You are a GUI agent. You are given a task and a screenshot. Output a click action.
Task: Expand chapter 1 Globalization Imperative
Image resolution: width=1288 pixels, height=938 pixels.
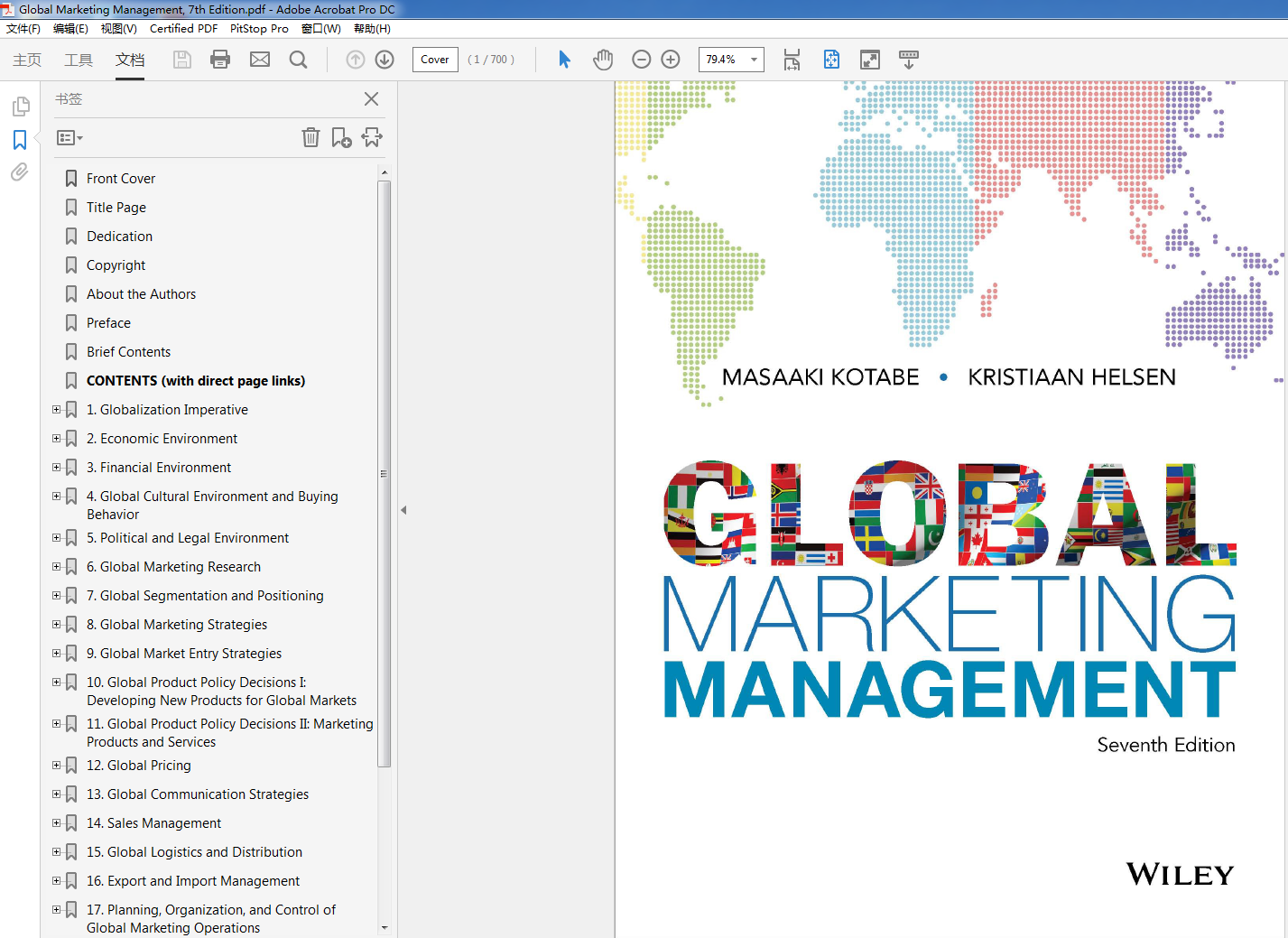56,410
